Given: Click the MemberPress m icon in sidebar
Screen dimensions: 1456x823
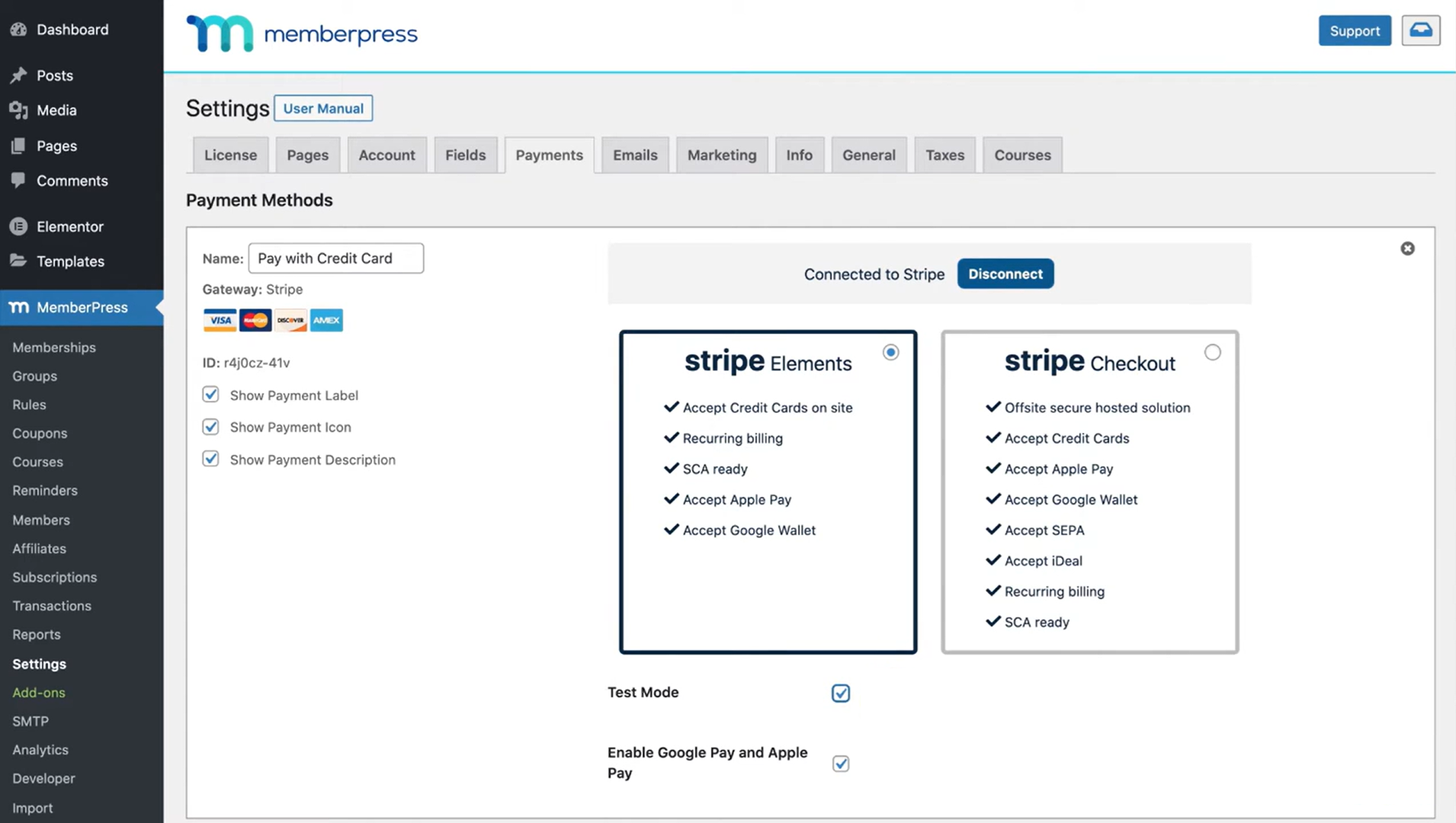Looking at the screenshot, I should [18, 307].
